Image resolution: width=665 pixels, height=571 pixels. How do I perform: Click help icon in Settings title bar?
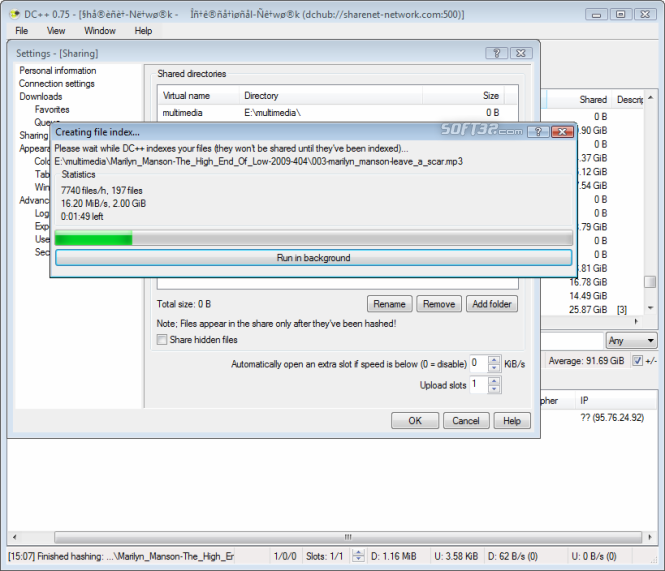point(497,53)
